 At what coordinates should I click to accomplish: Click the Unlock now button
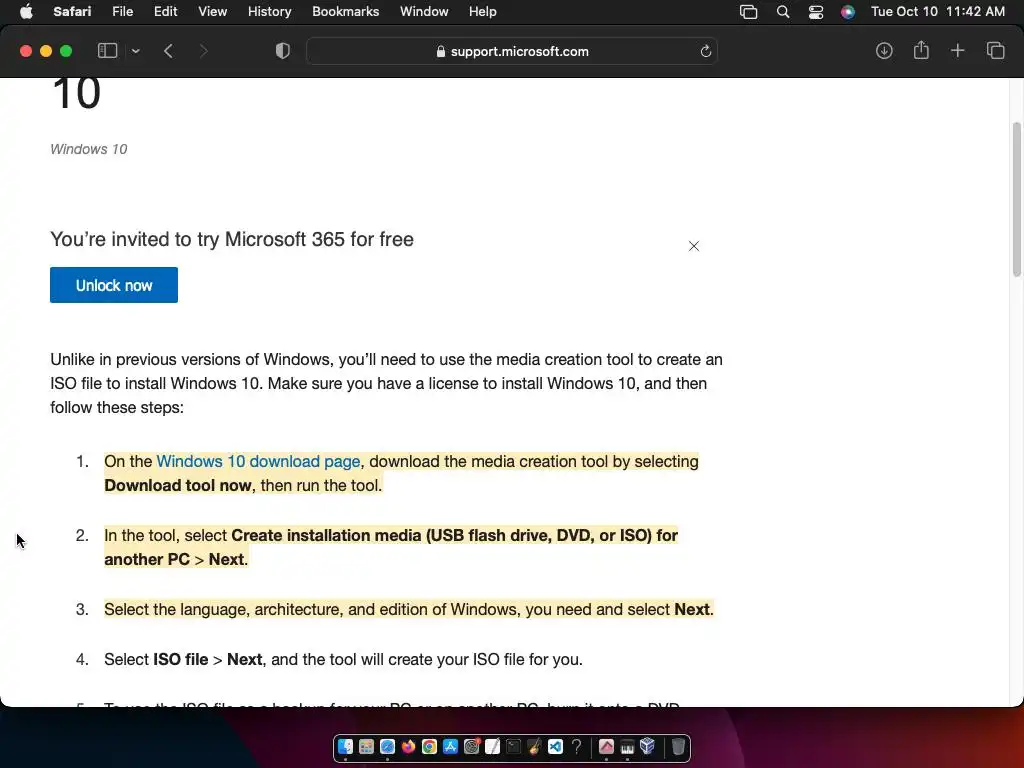(114, 285)
